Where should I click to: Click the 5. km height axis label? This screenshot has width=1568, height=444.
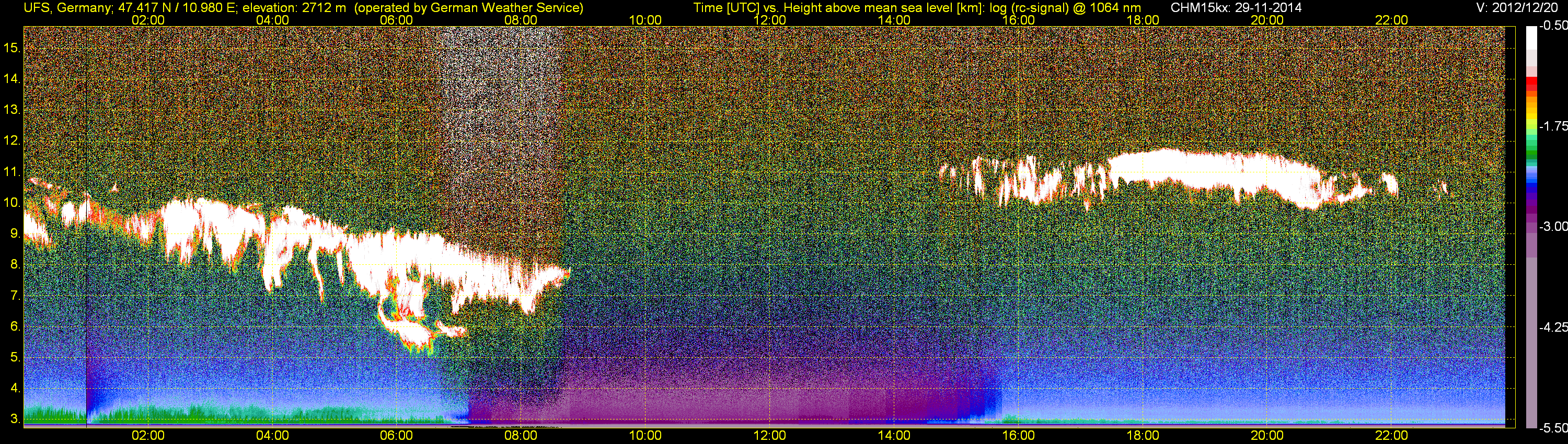coord(15,358)
